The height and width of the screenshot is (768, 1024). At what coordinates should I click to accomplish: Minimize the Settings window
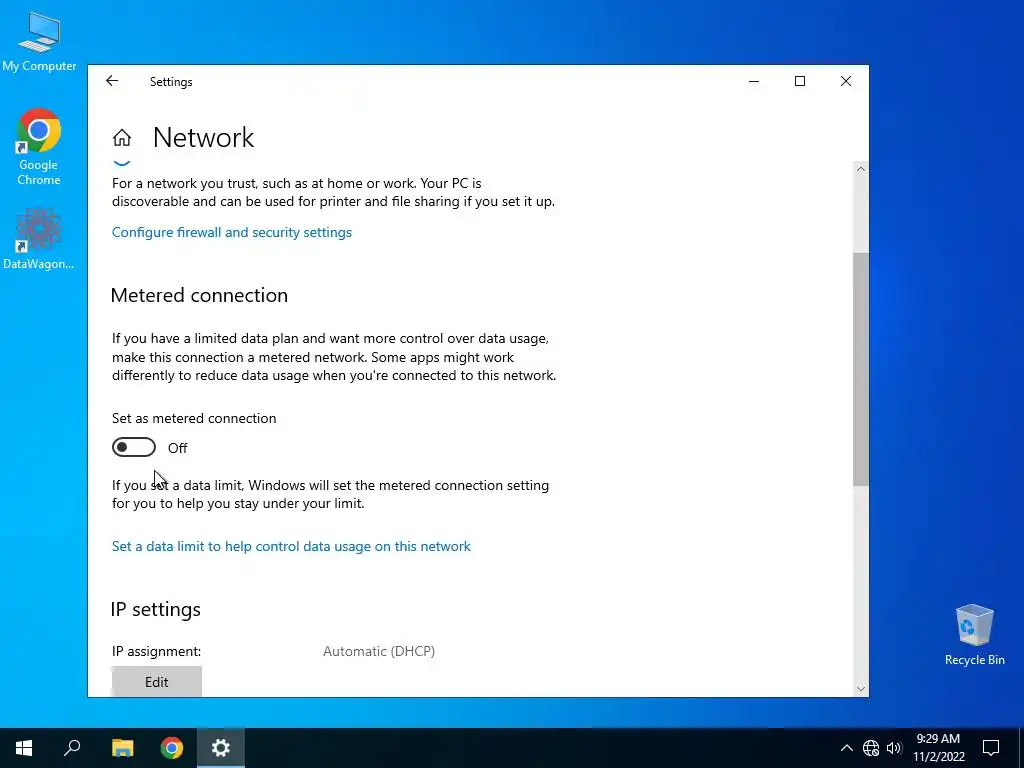(754, 81)
